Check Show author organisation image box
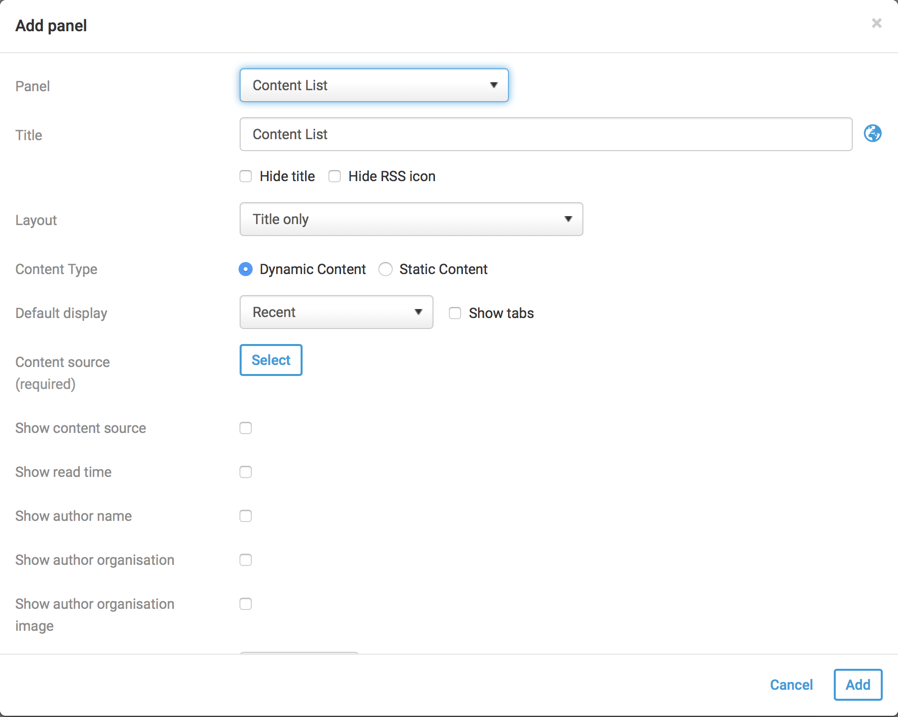898x717 pixels. click(246, 604)
